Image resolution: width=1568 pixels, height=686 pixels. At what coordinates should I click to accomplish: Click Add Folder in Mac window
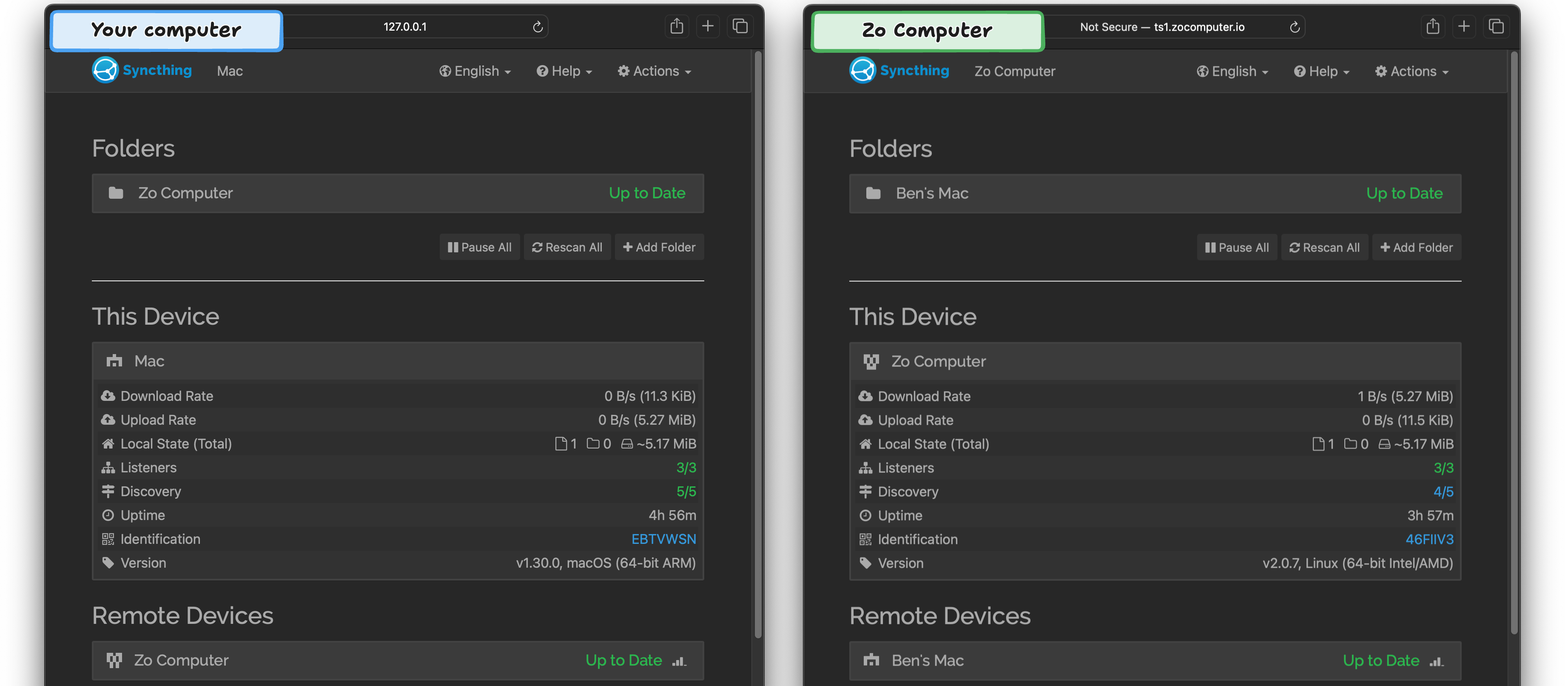pos(659,247)
